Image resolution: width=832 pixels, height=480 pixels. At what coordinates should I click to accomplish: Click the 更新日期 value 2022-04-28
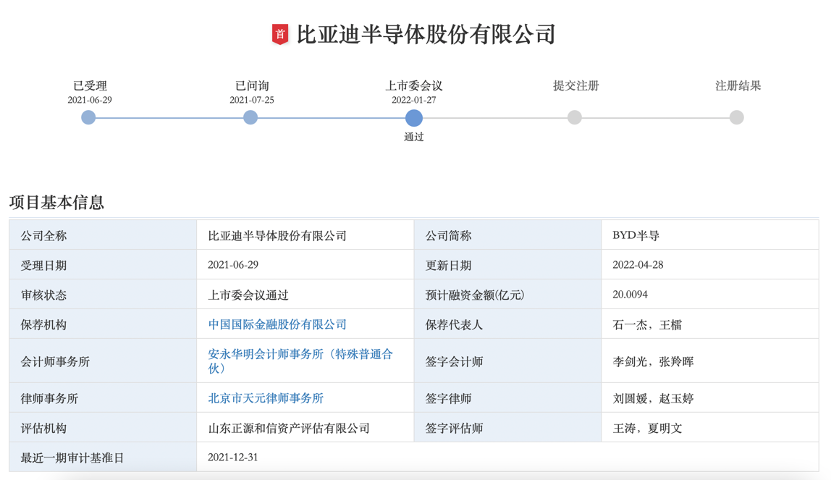(638, 265)
